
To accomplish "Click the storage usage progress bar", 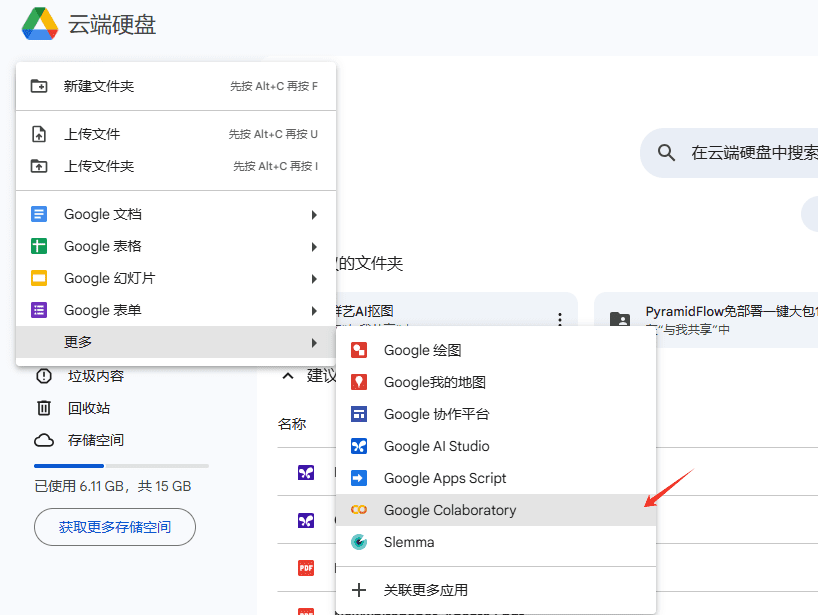I will point(121,465).
